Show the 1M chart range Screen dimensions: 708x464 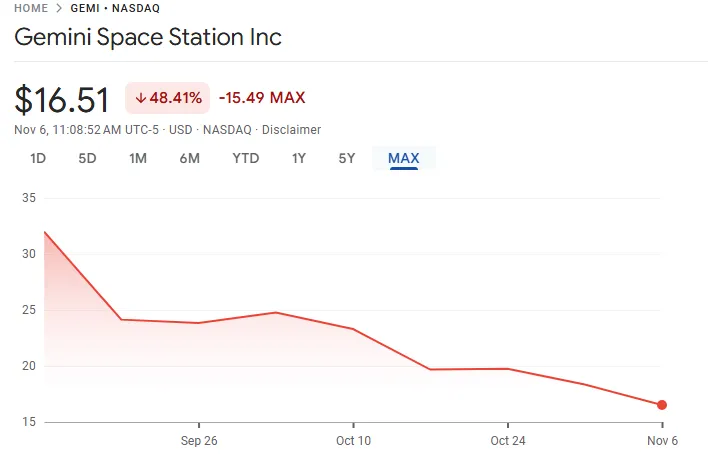[x=138, y=158]
